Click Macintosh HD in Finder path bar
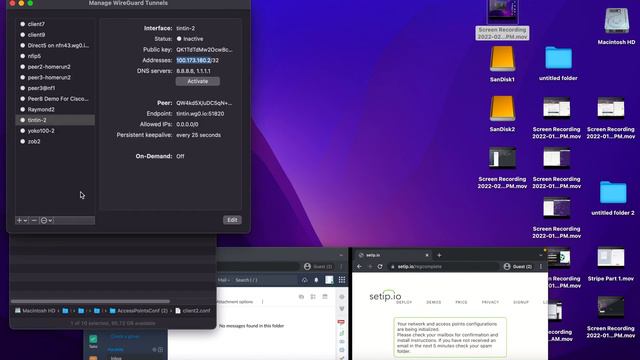Screen dimensions: 640x360 coord(35,311)
